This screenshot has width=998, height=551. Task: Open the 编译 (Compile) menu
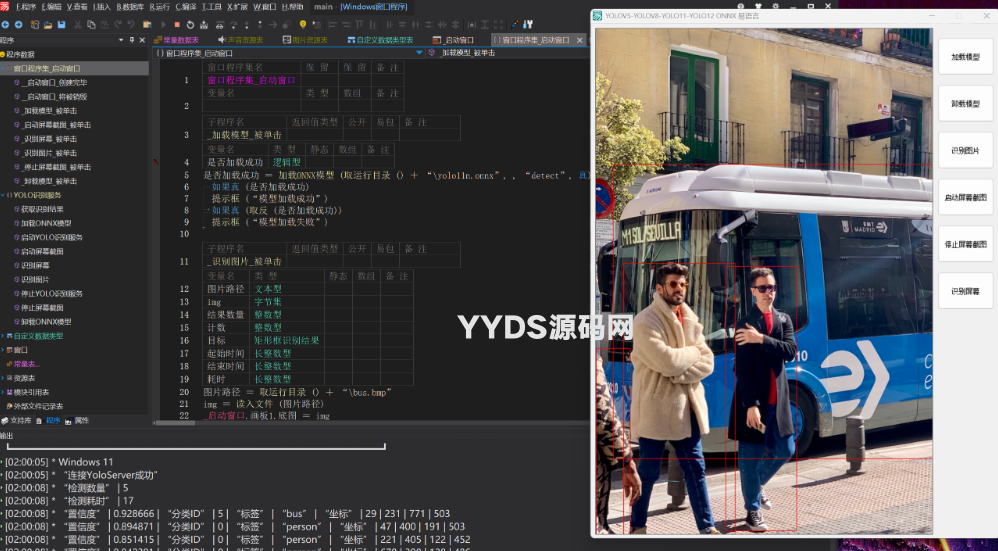pos(184,7)
